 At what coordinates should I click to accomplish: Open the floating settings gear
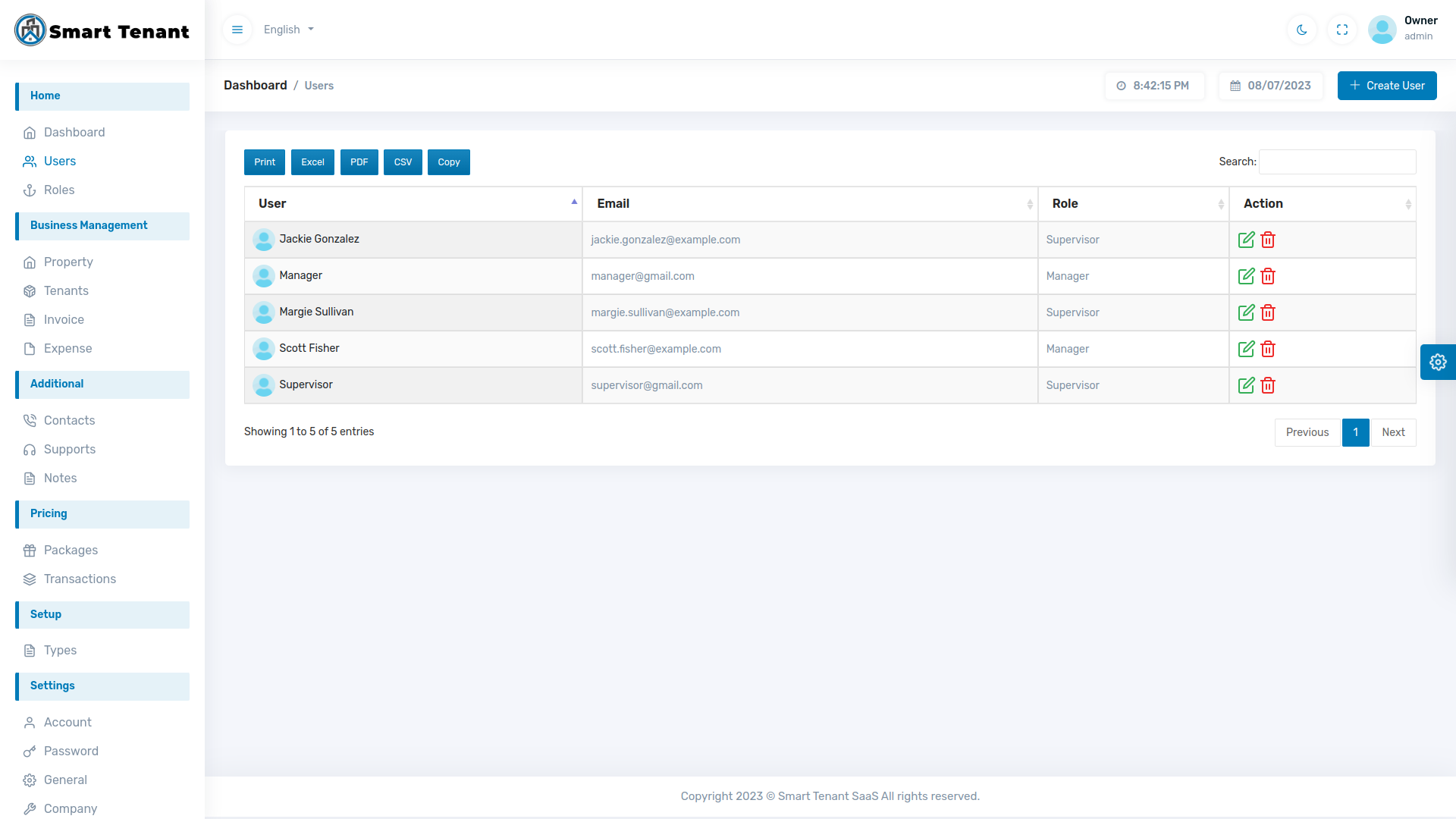(x=1439, y=362)
